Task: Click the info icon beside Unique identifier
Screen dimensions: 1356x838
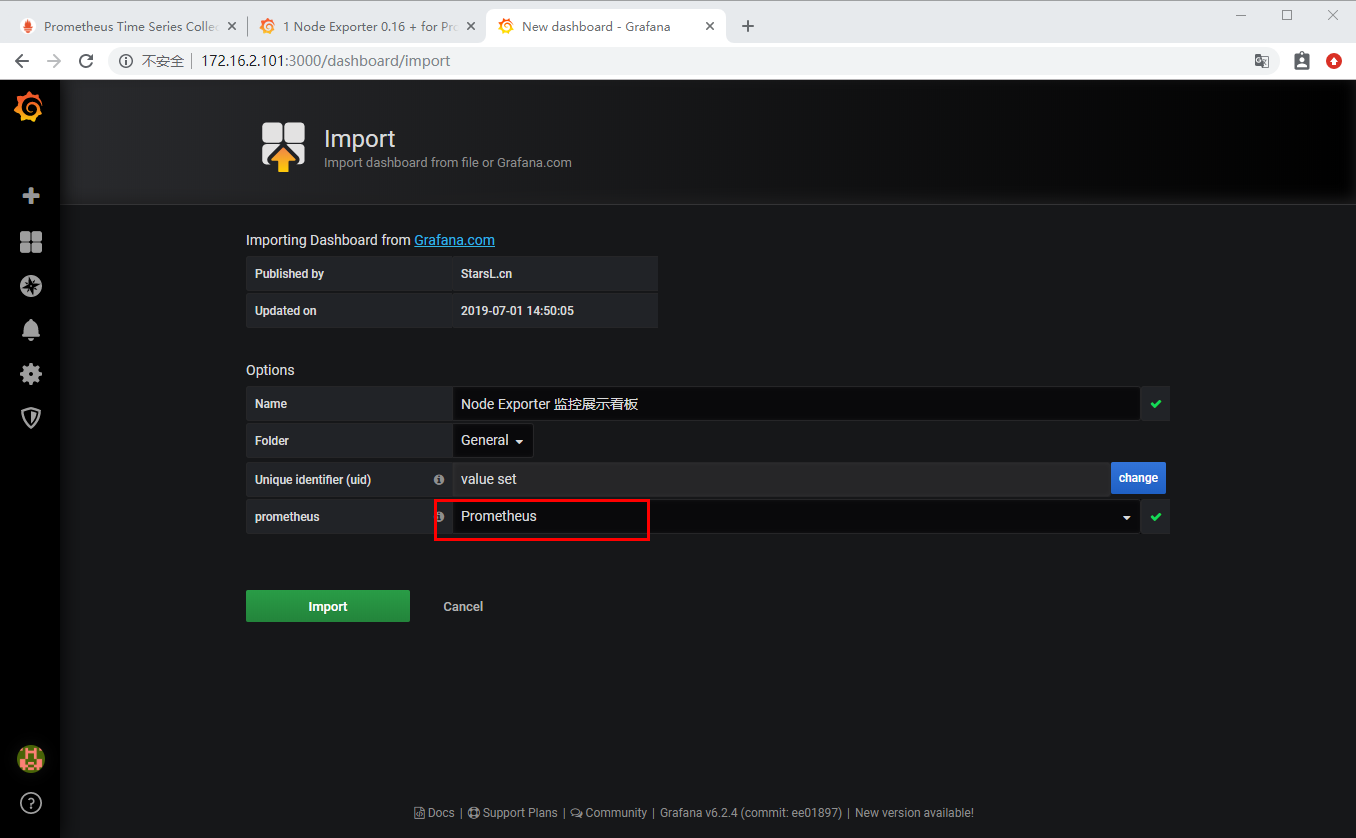Action: point(439,479)
